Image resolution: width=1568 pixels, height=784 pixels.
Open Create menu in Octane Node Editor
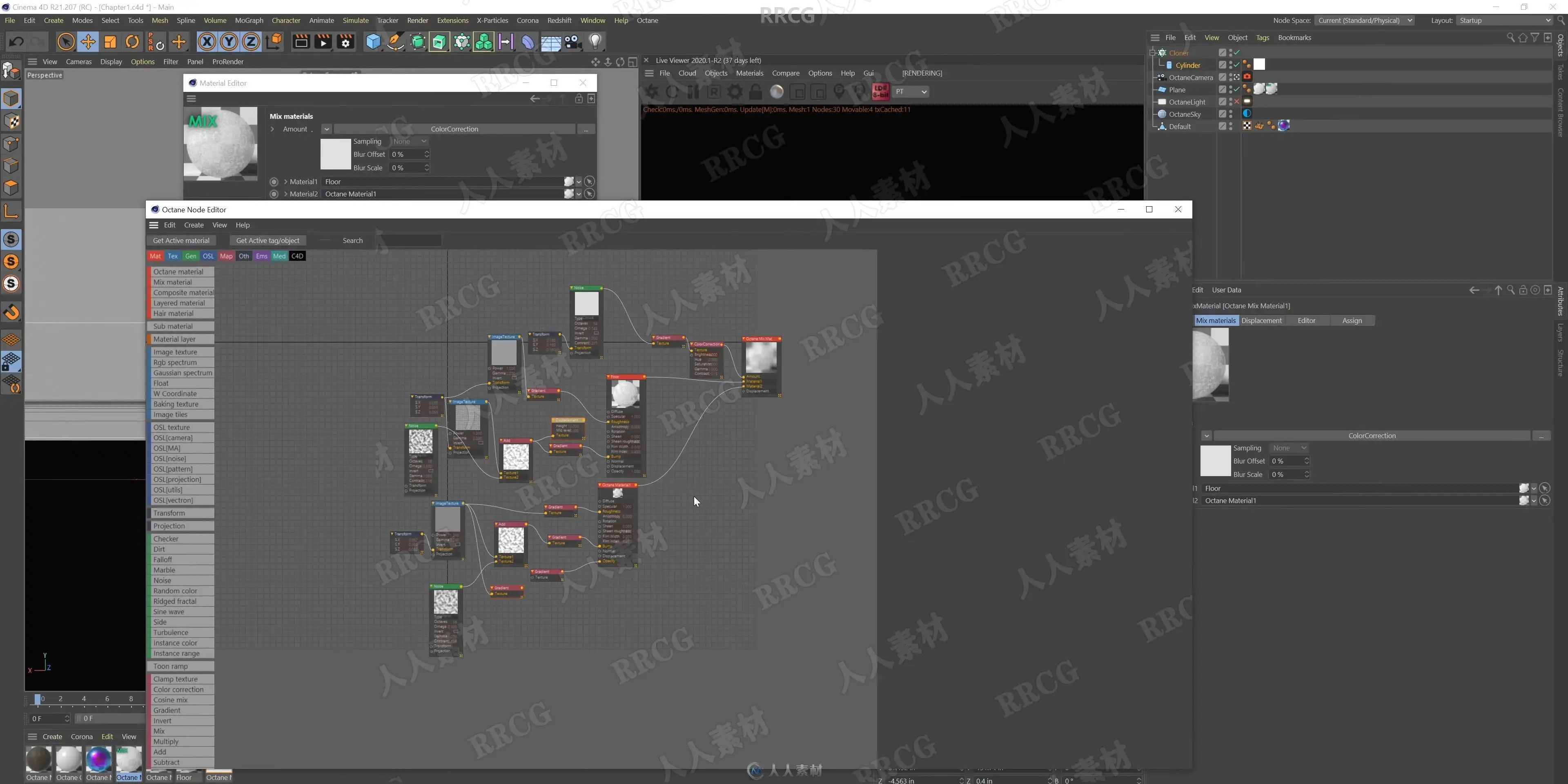[194, 225]
